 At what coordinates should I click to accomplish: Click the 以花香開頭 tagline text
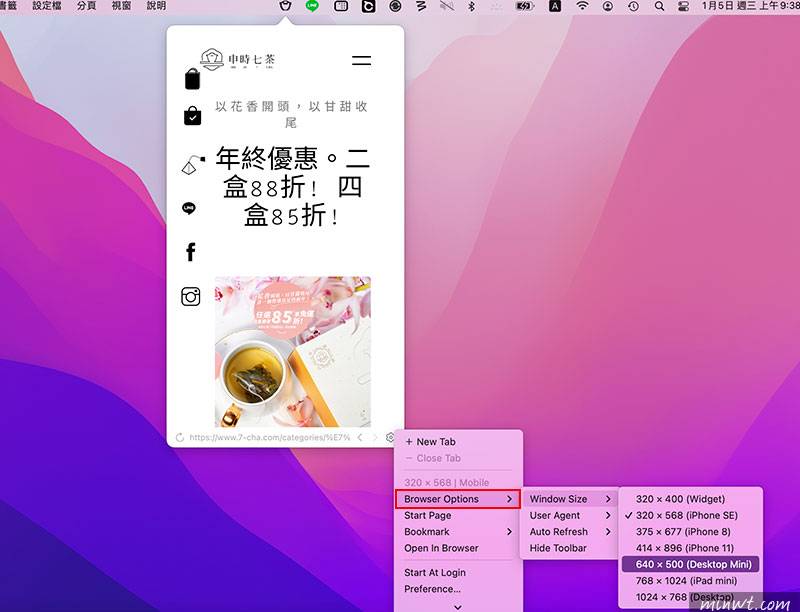tap(291, 114)
